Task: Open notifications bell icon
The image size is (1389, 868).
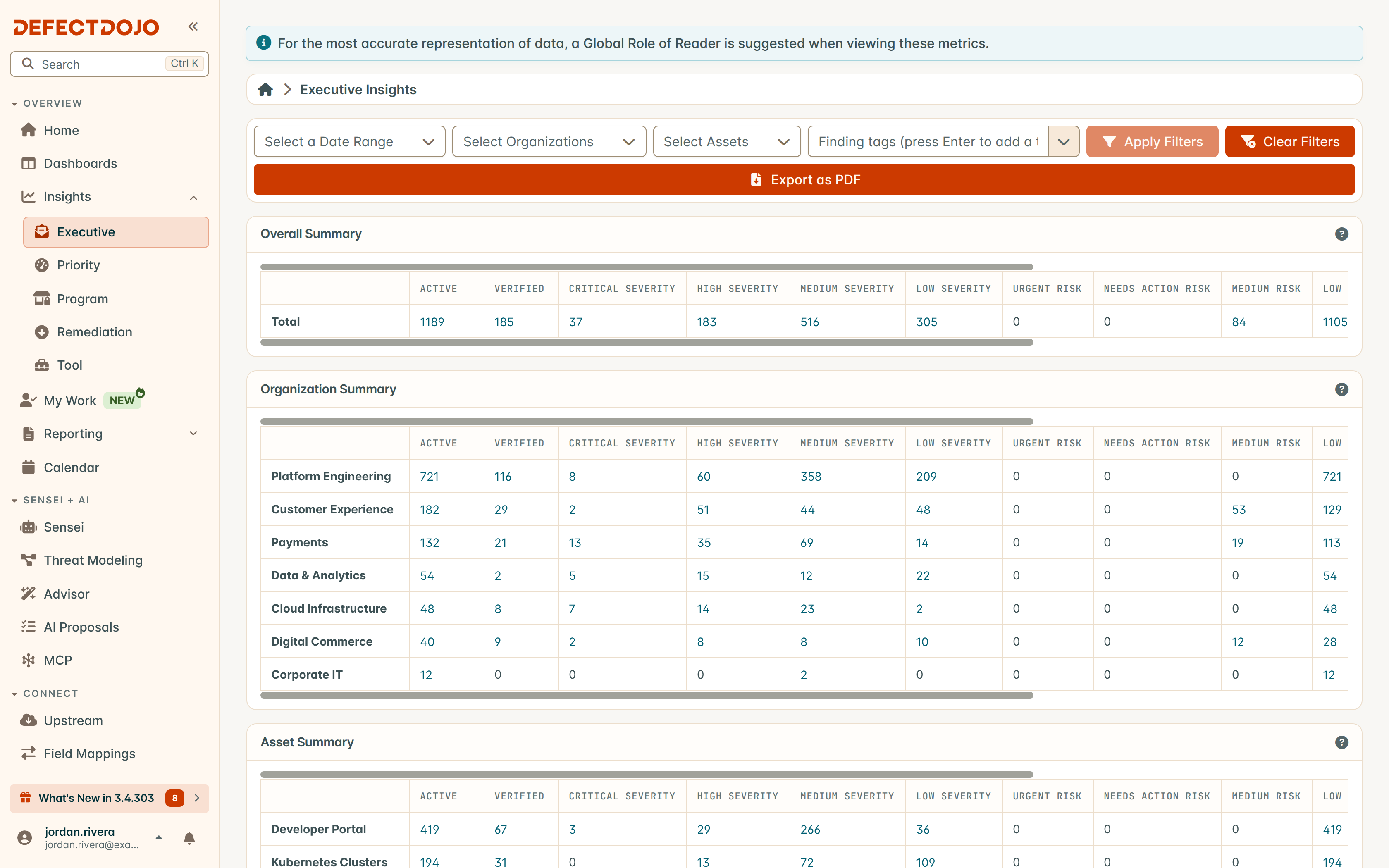Action: click(189, 838)
